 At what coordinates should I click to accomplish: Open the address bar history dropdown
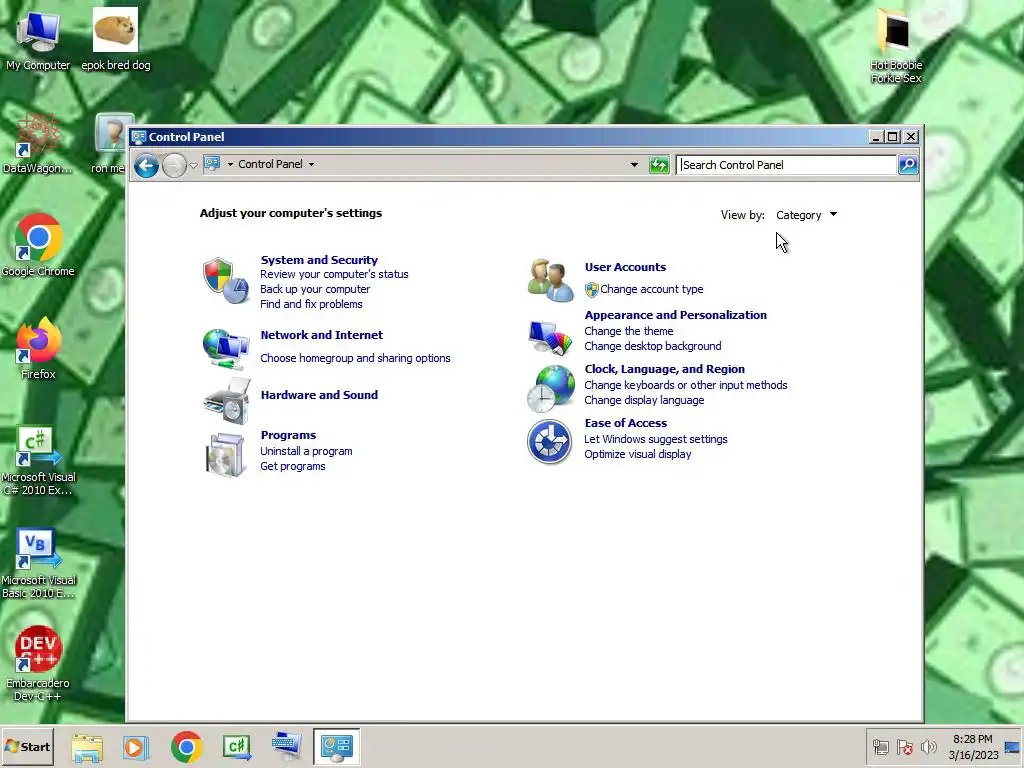[634, 165]
